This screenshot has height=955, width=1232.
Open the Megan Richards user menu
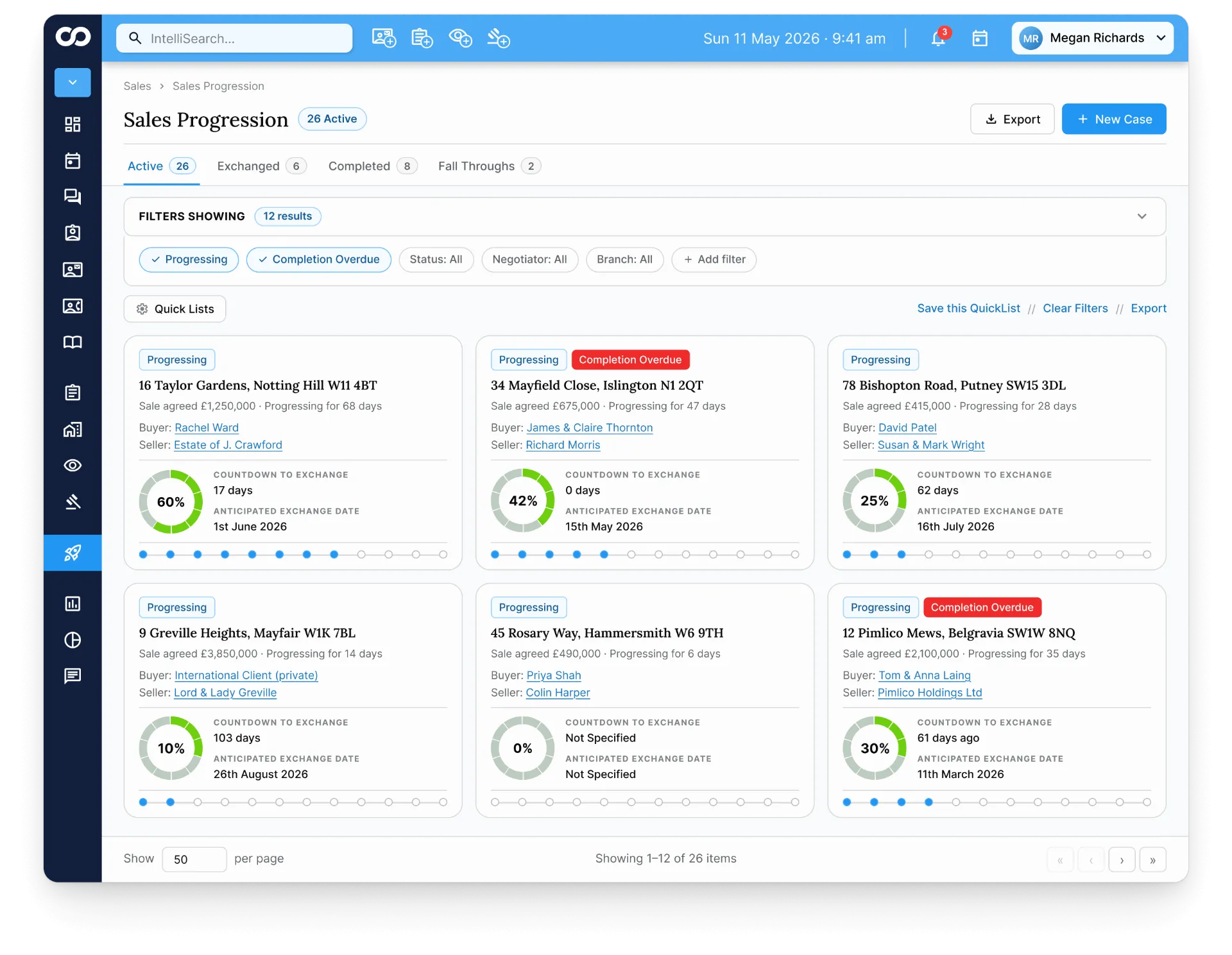pyautogui.click(x=1093, y=38)
